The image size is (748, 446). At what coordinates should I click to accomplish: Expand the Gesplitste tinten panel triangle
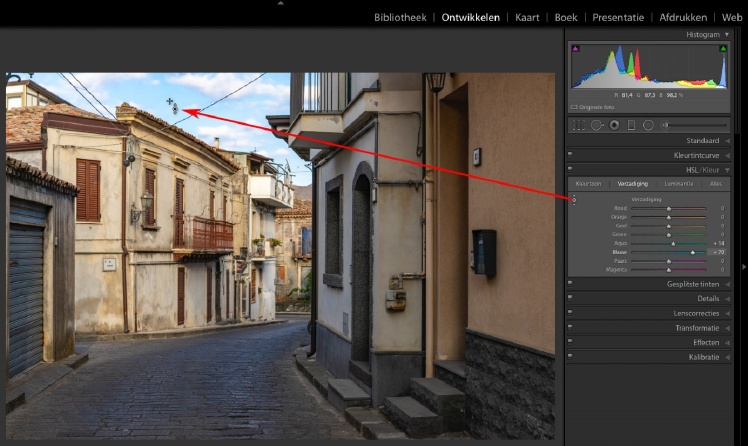pyautogui.click(x=727, y=284)
